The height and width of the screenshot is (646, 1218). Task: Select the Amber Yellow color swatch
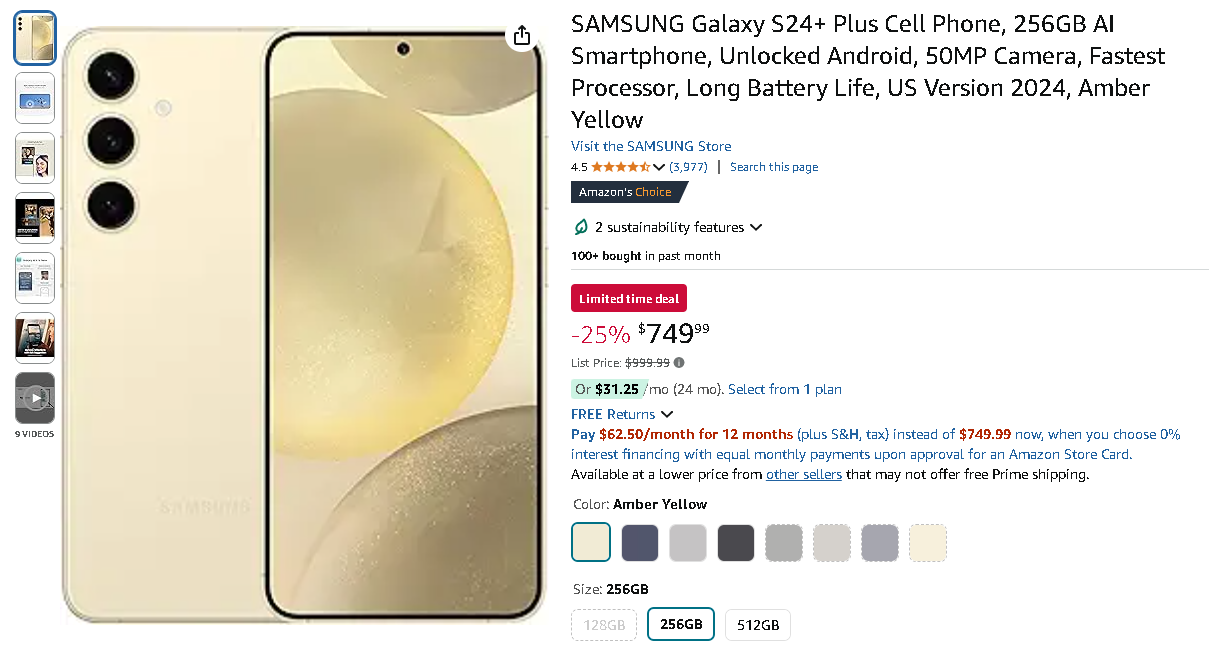pos(591,542)
